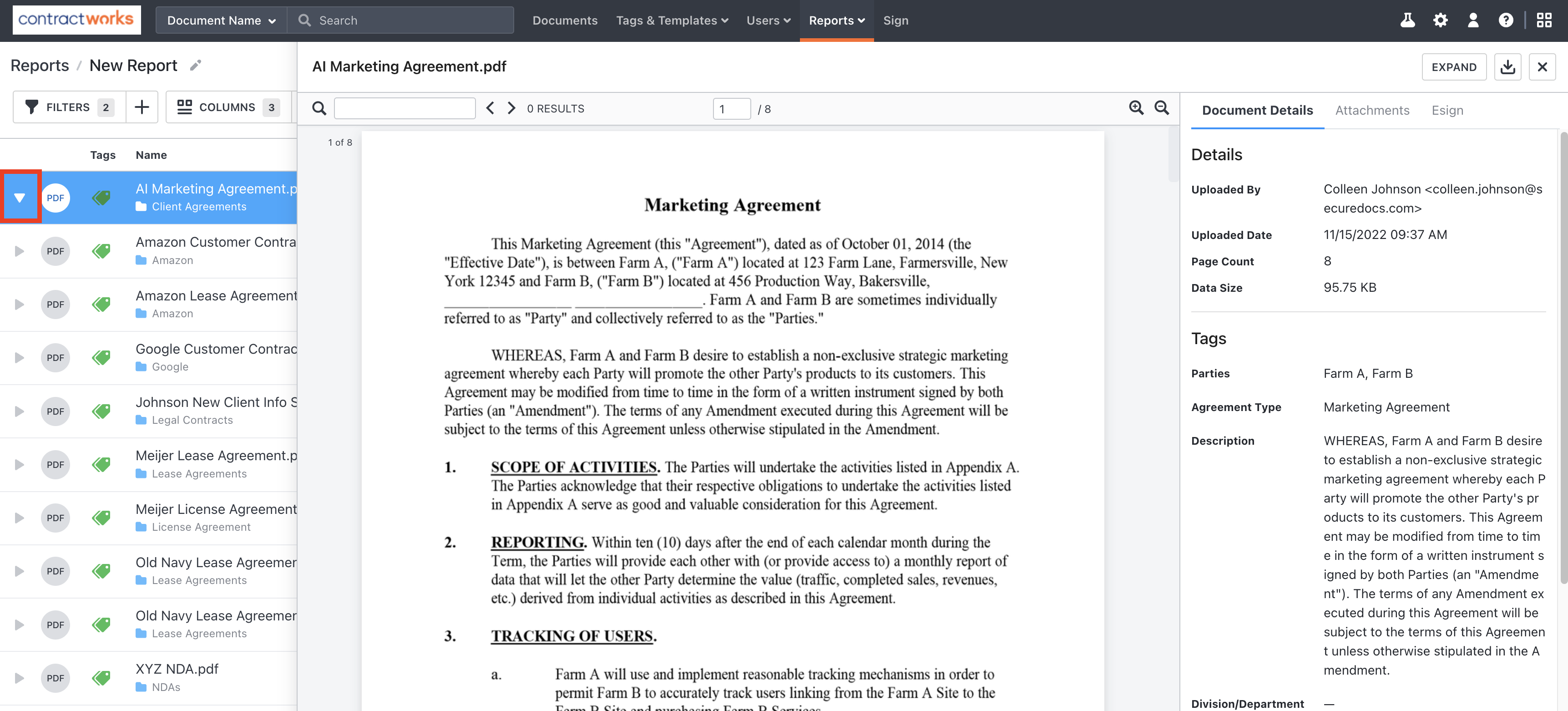Screen dimensions: 1568x711
Task: Open the Users menu
Action: pyautogui.click(x=768, y=20)
